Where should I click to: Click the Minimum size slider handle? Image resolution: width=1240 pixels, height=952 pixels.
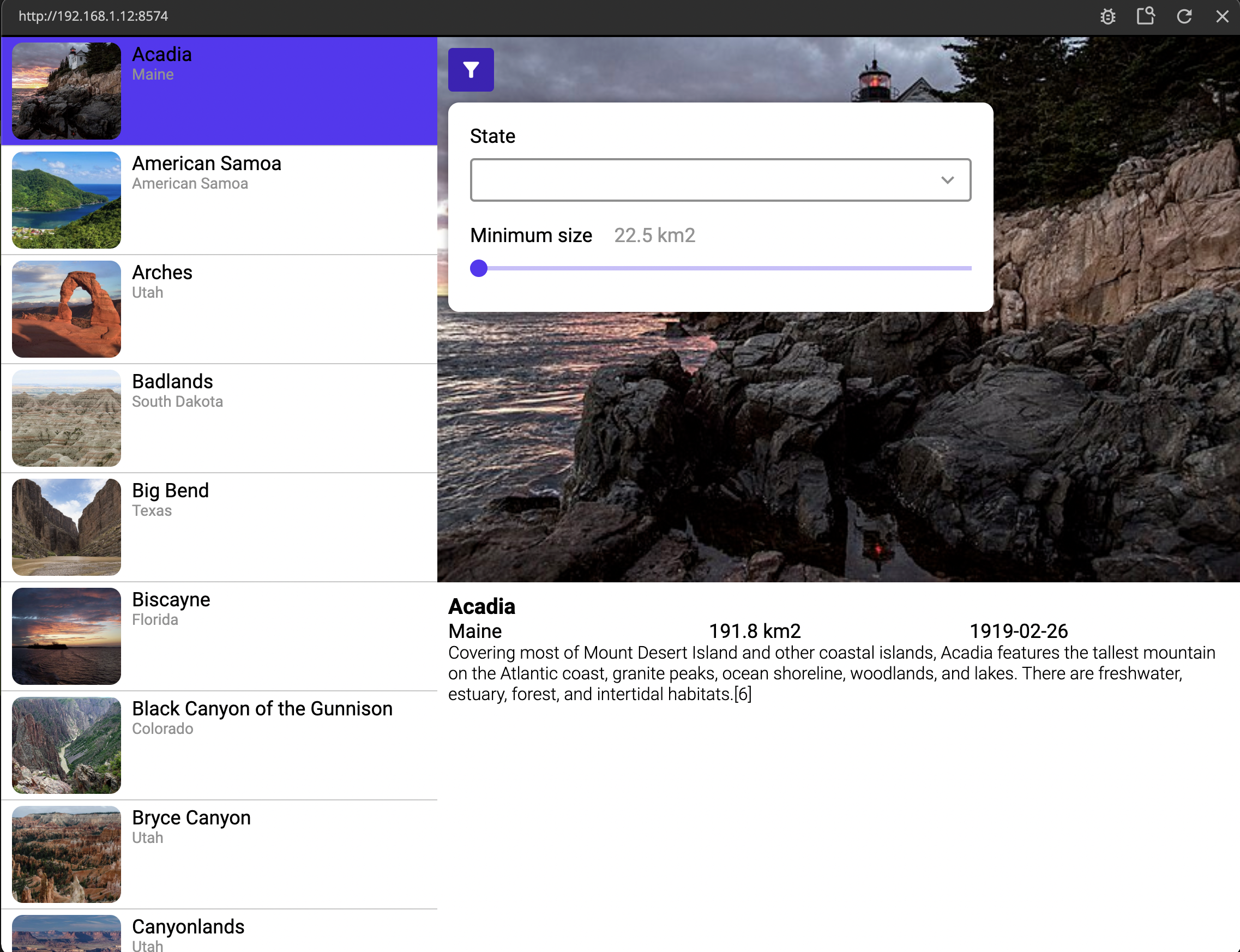click(x=479, y=269)
